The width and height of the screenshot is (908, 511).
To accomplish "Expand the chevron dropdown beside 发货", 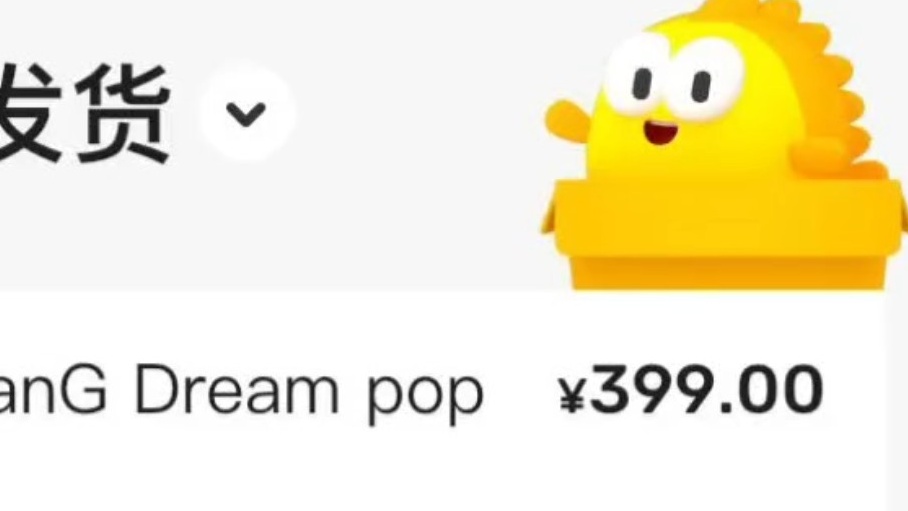I will pyautogui.click(x=247, y=112).
